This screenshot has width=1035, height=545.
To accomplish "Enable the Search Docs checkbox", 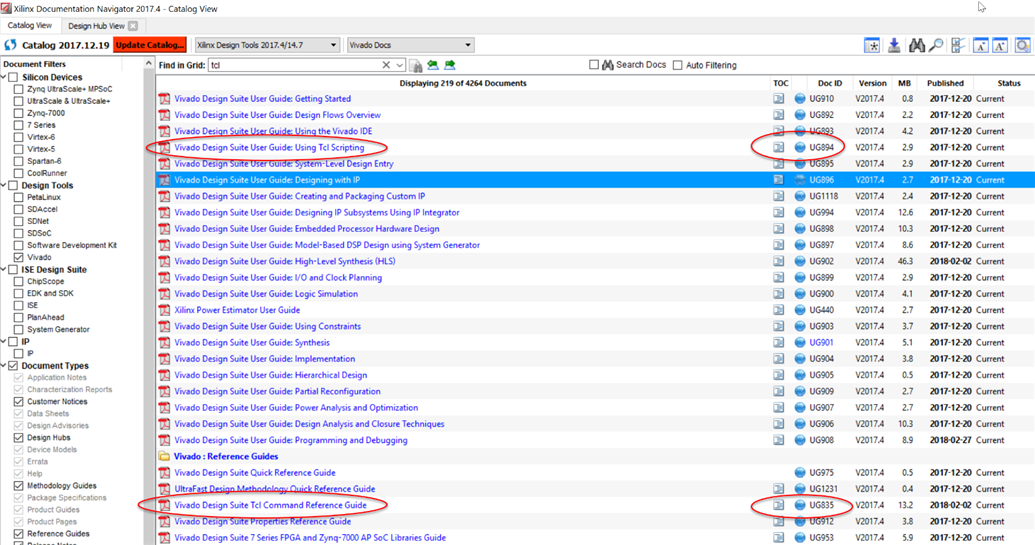I will [593, 65].
